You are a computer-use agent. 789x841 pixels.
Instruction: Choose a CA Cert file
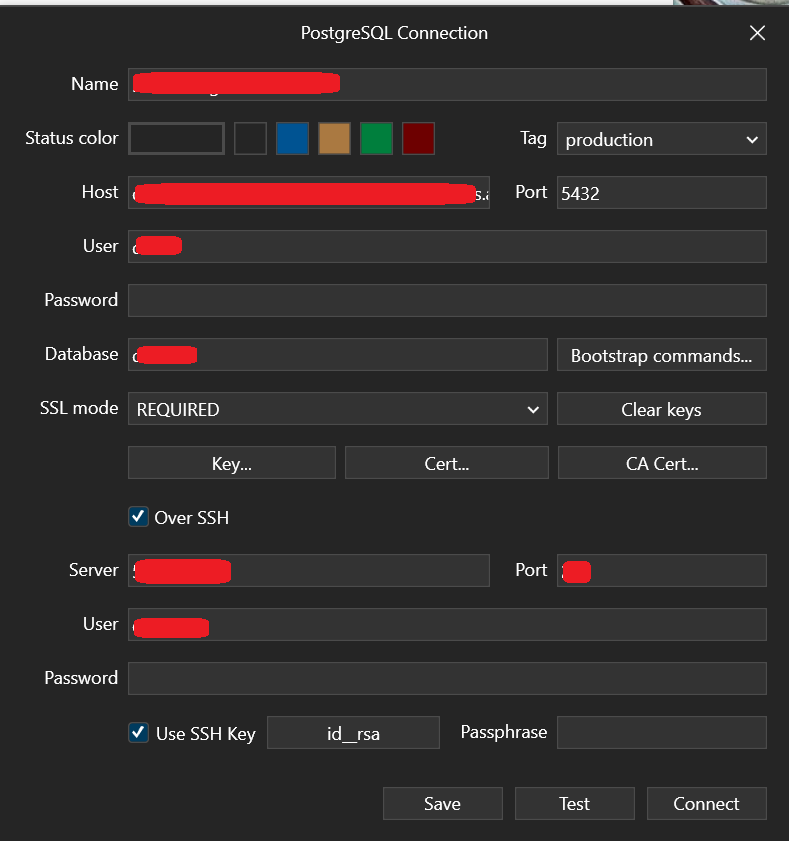click(x=662, y=462)
